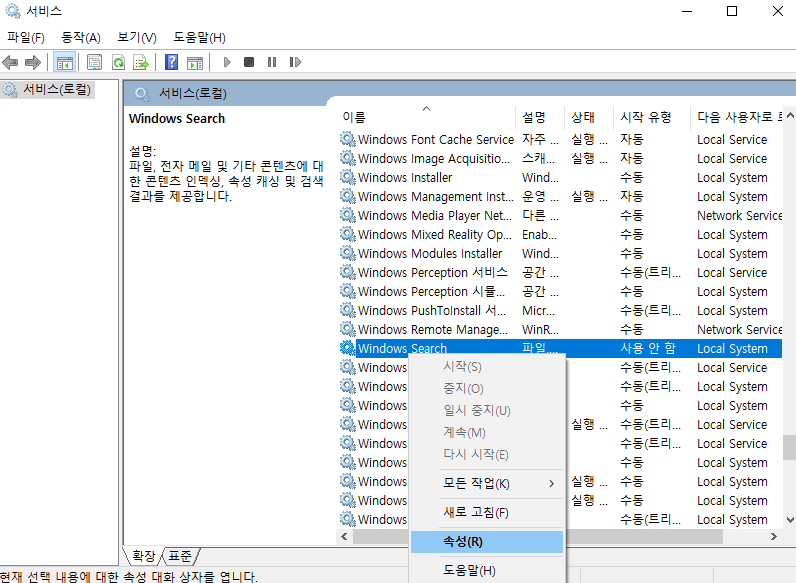
Task: Select Windows PushToInstall service row
Action: pos(560,310)
